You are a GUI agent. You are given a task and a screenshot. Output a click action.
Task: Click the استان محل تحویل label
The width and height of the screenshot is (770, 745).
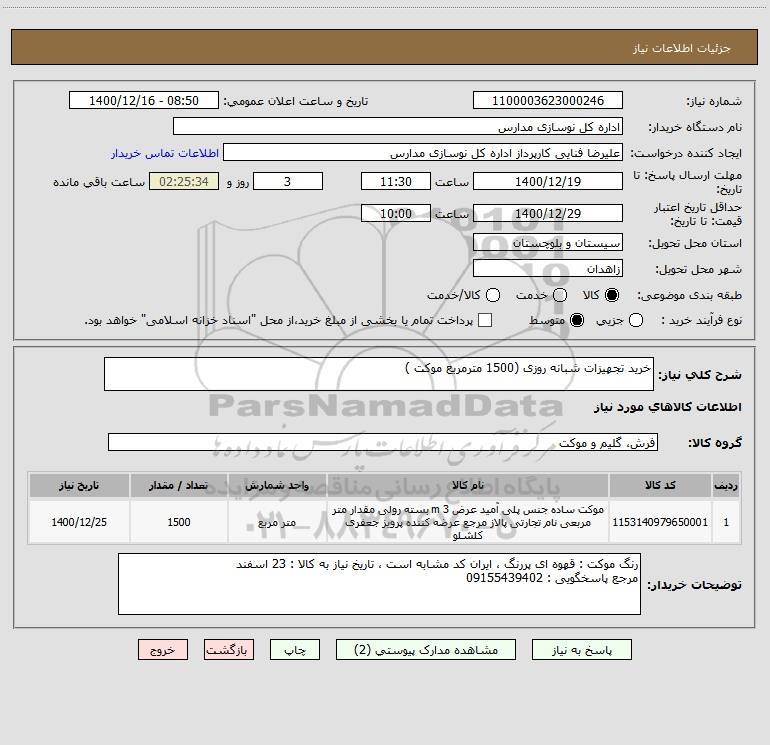[x=695, y=243]
